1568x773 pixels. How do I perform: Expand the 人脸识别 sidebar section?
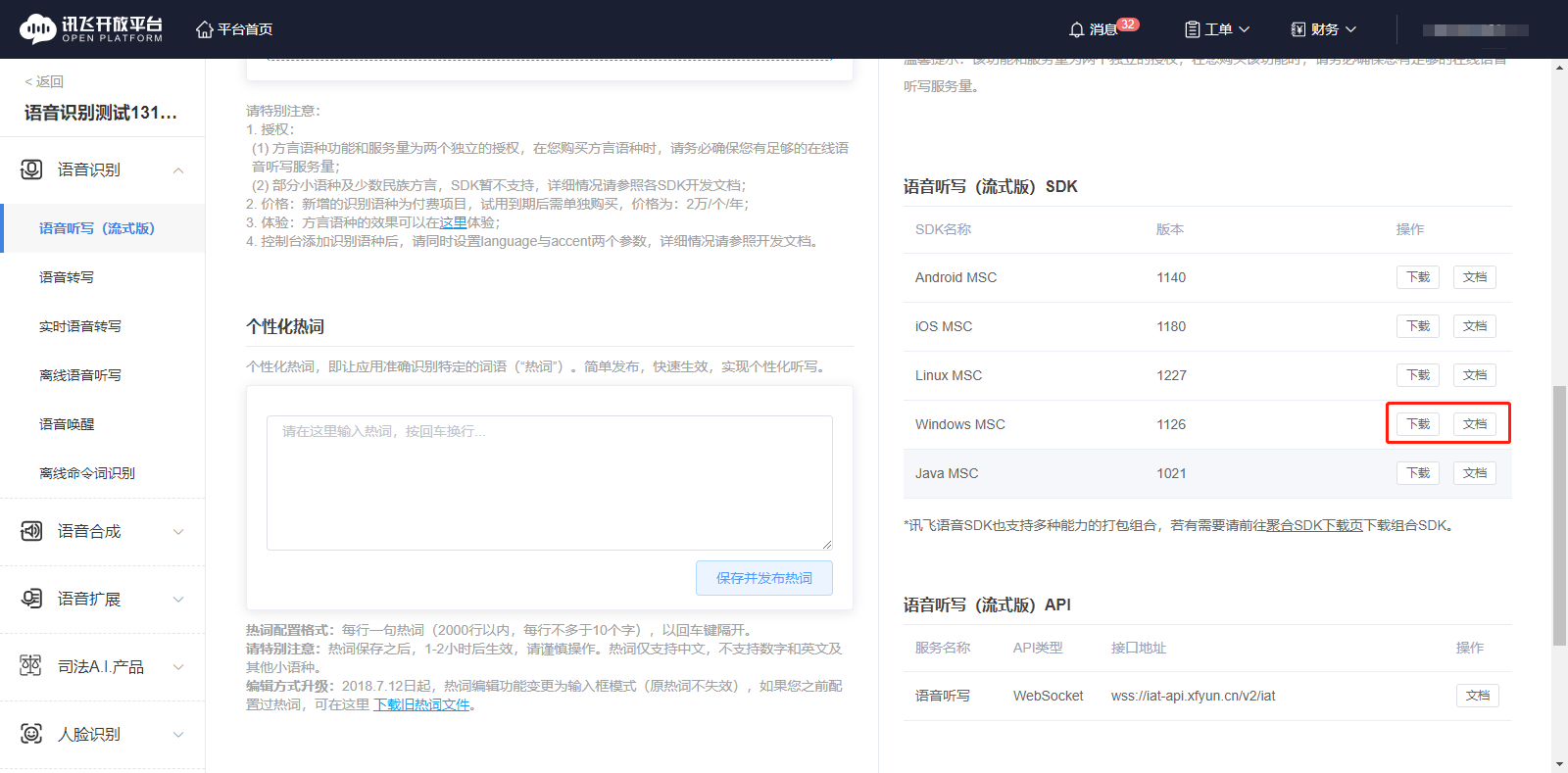(x=178, y=735)
